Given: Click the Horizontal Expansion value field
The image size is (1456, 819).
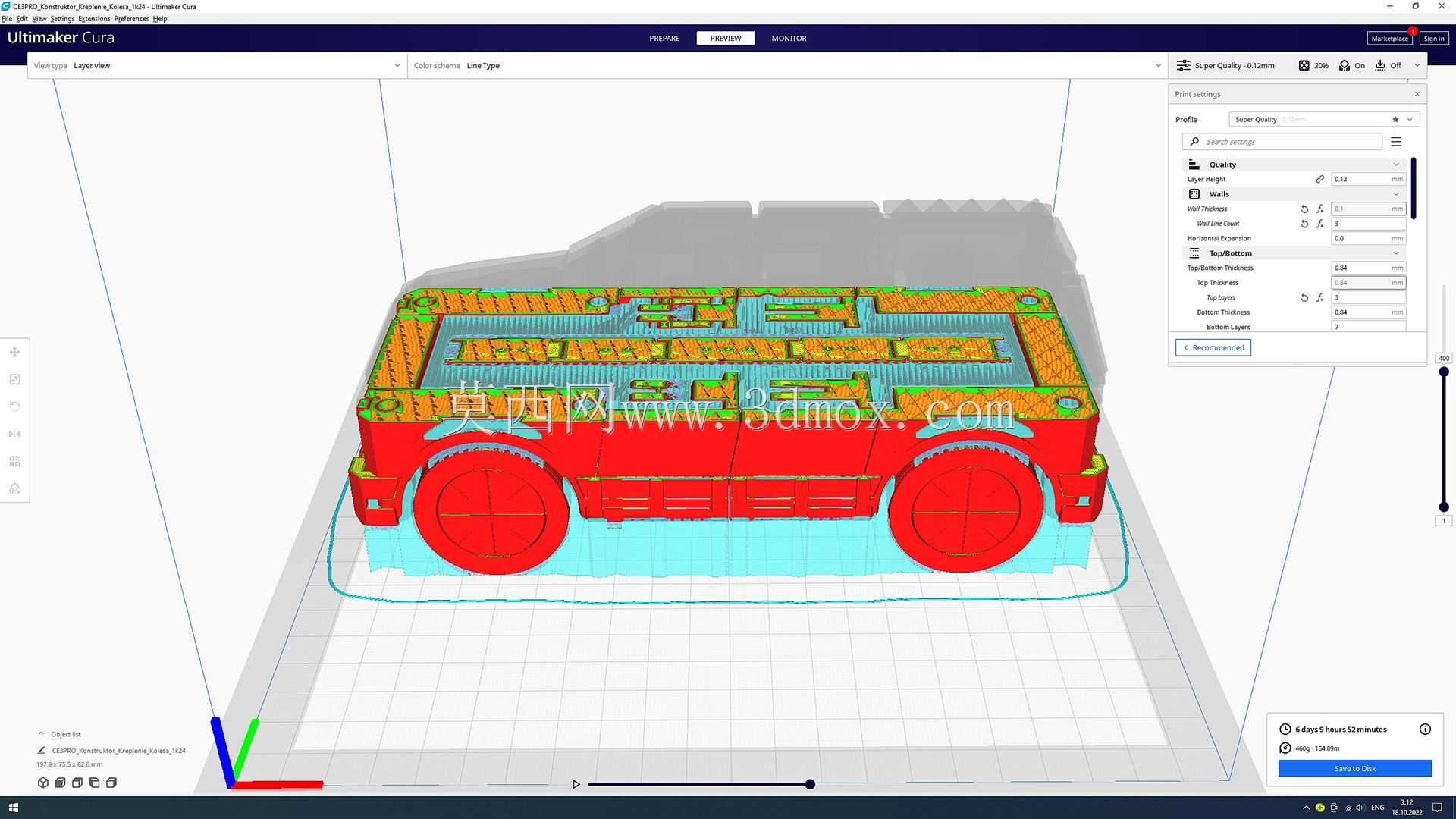Looking at the screenshot, I should pos(1368,238).
